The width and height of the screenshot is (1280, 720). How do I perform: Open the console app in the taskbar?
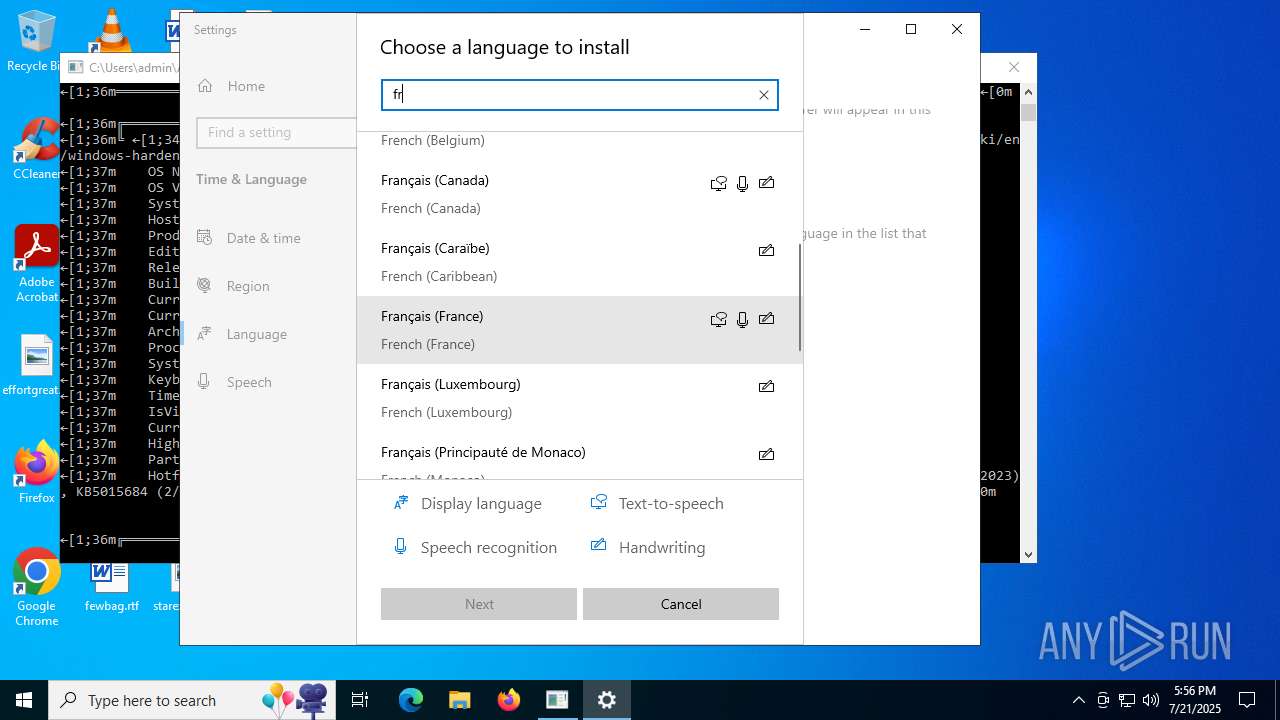point(557,700)
